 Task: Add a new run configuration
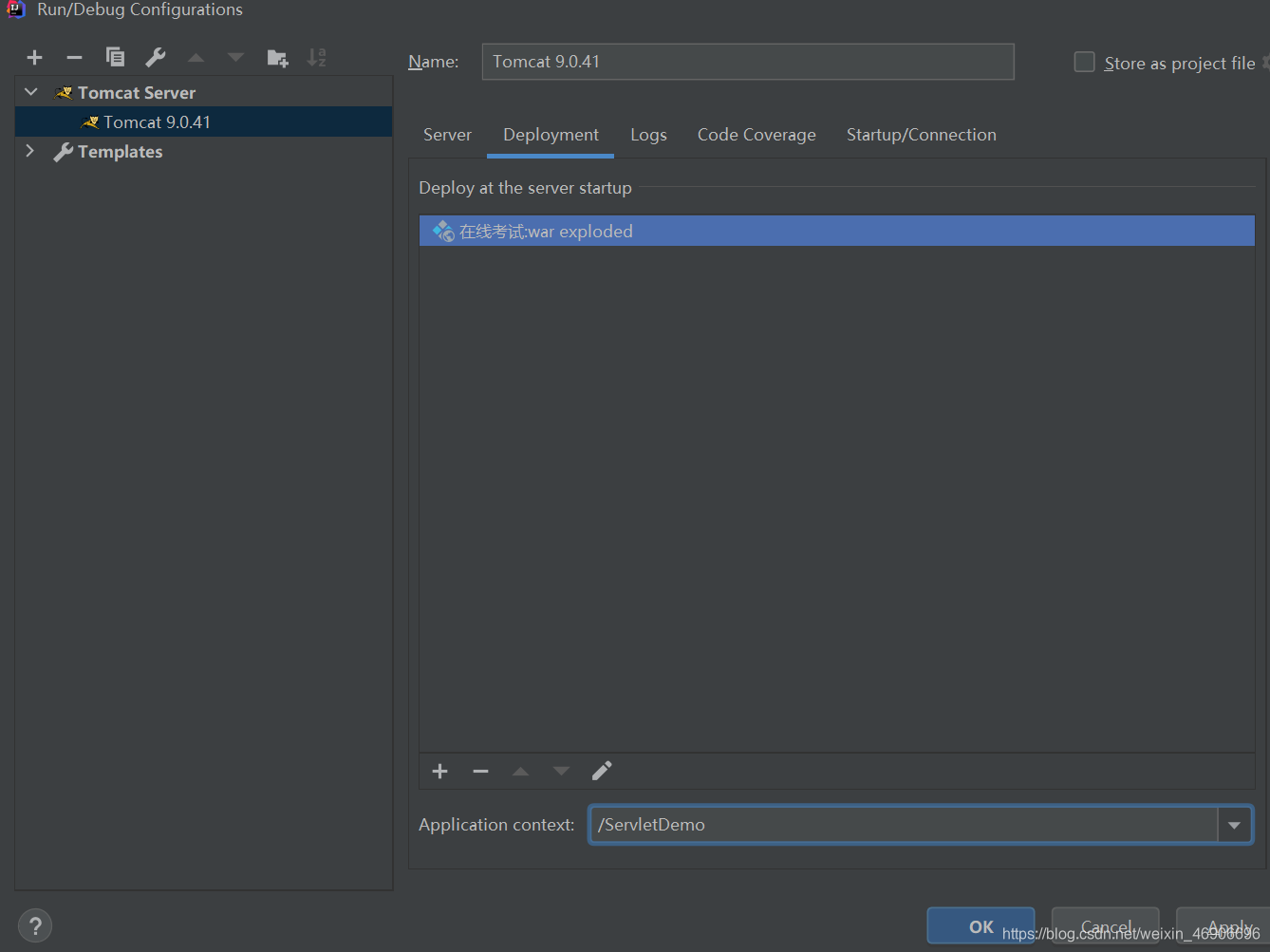(35, 58)
